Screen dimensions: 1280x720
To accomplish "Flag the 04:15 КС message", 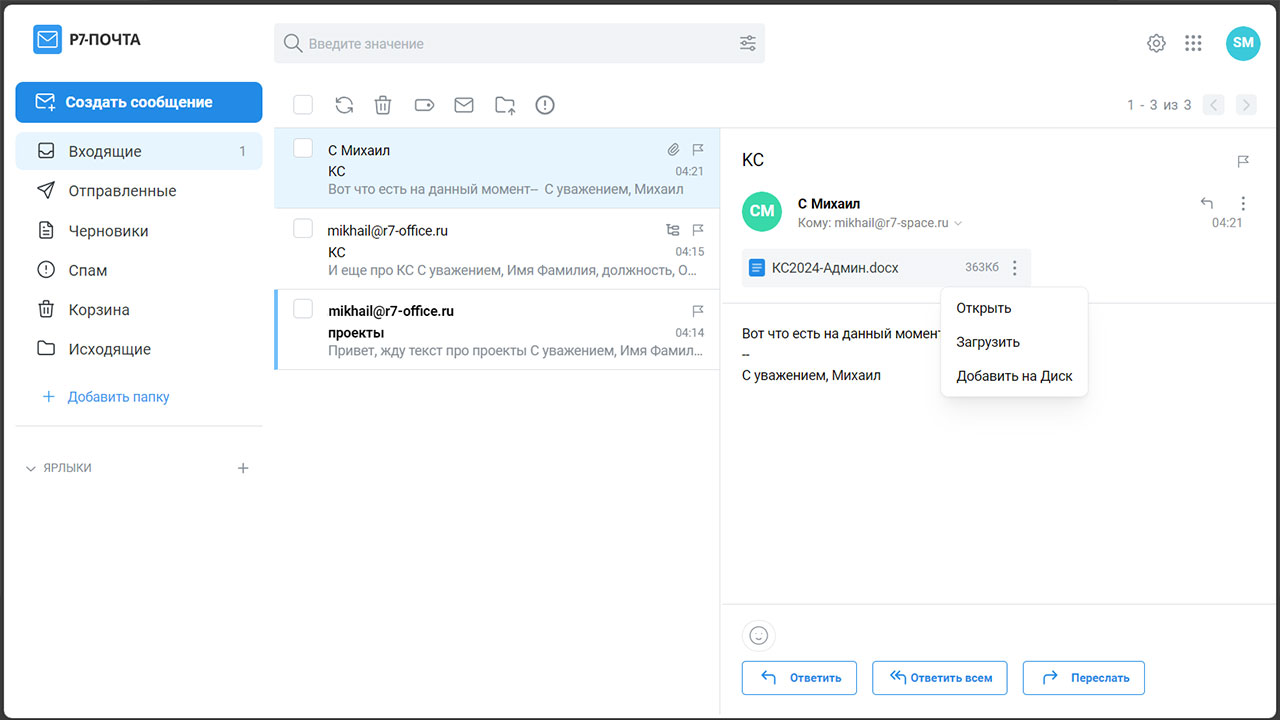I will click(x=698, y=230).
